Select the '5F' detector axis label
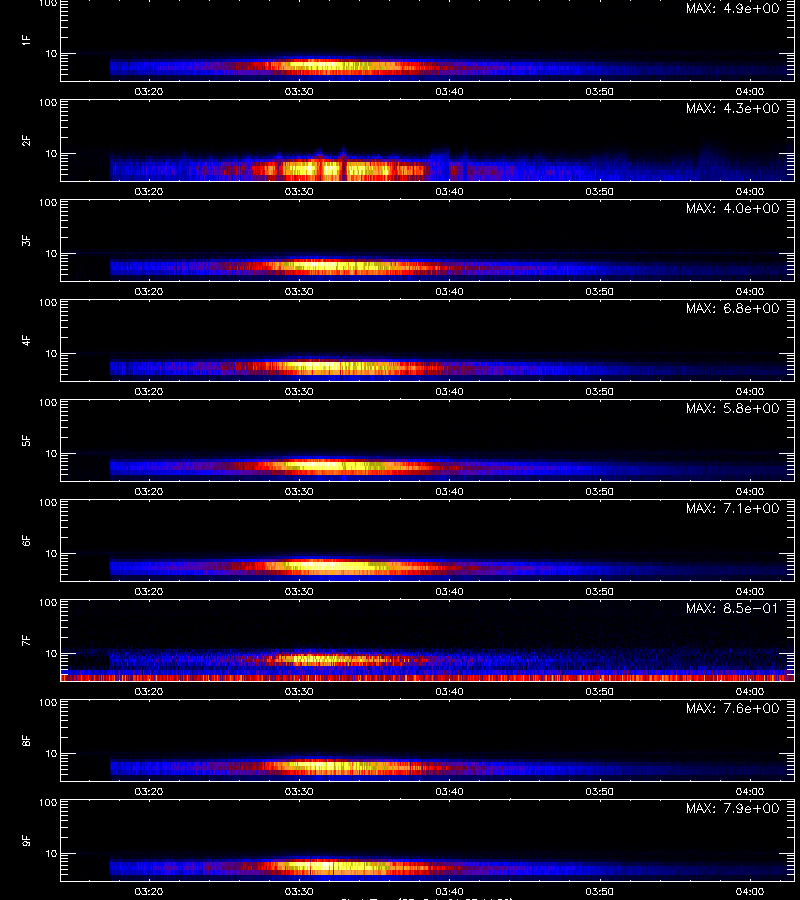The image size is (800, 900). click(x=26, y=440)
